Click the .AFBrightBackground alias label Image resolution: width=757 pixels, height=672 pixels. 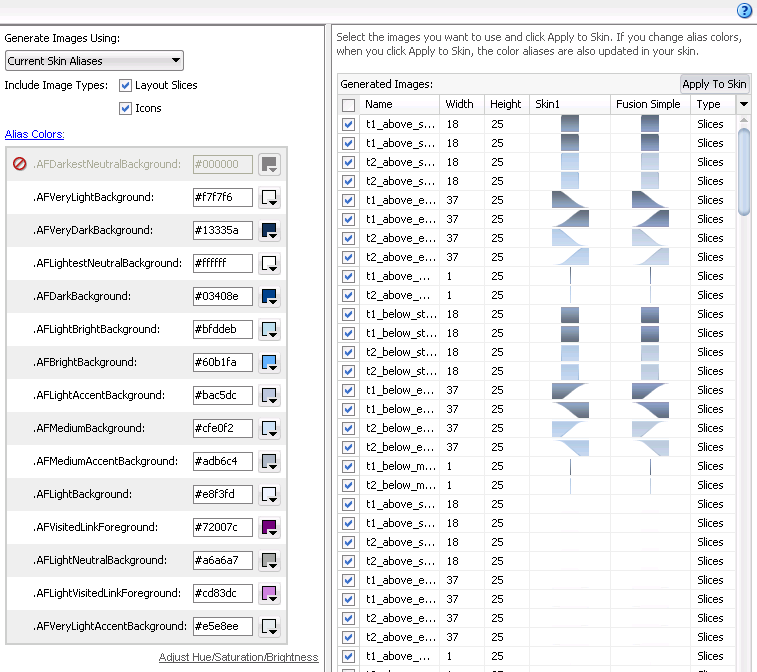(x=85, y=363)
